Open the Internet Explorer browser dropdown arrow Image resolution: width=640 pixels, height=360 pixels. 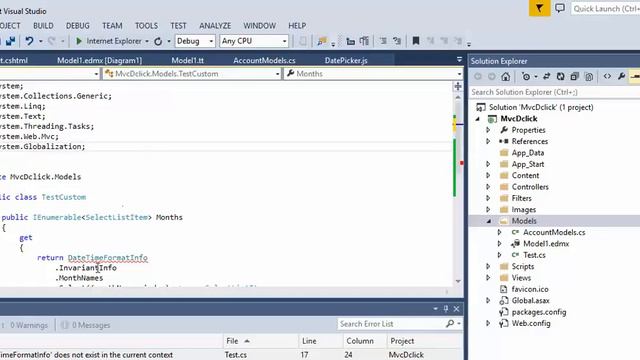(x=147, y=41)
